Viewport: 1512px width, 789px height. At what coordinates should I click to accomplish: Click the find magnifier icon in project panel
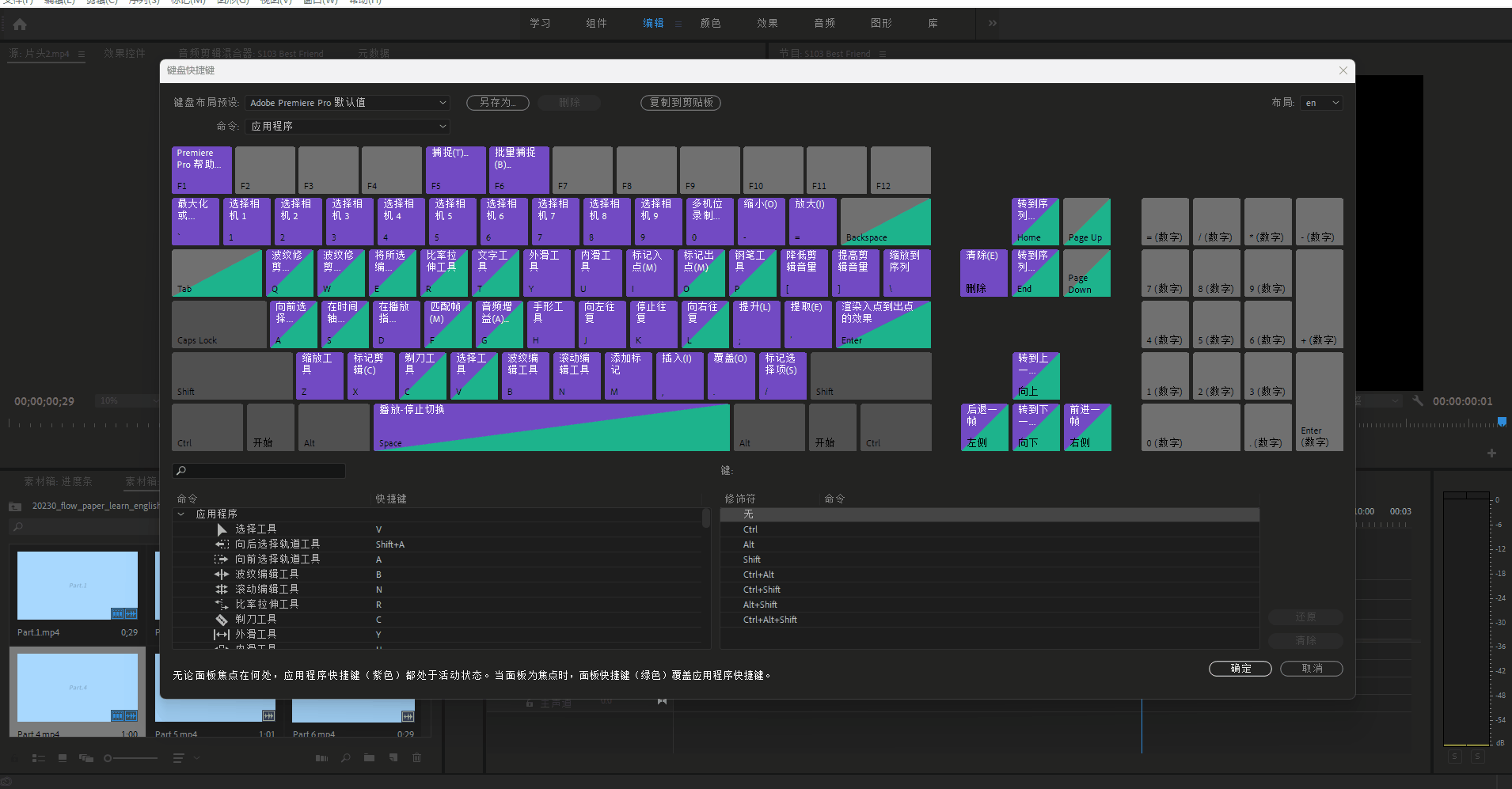346,758
